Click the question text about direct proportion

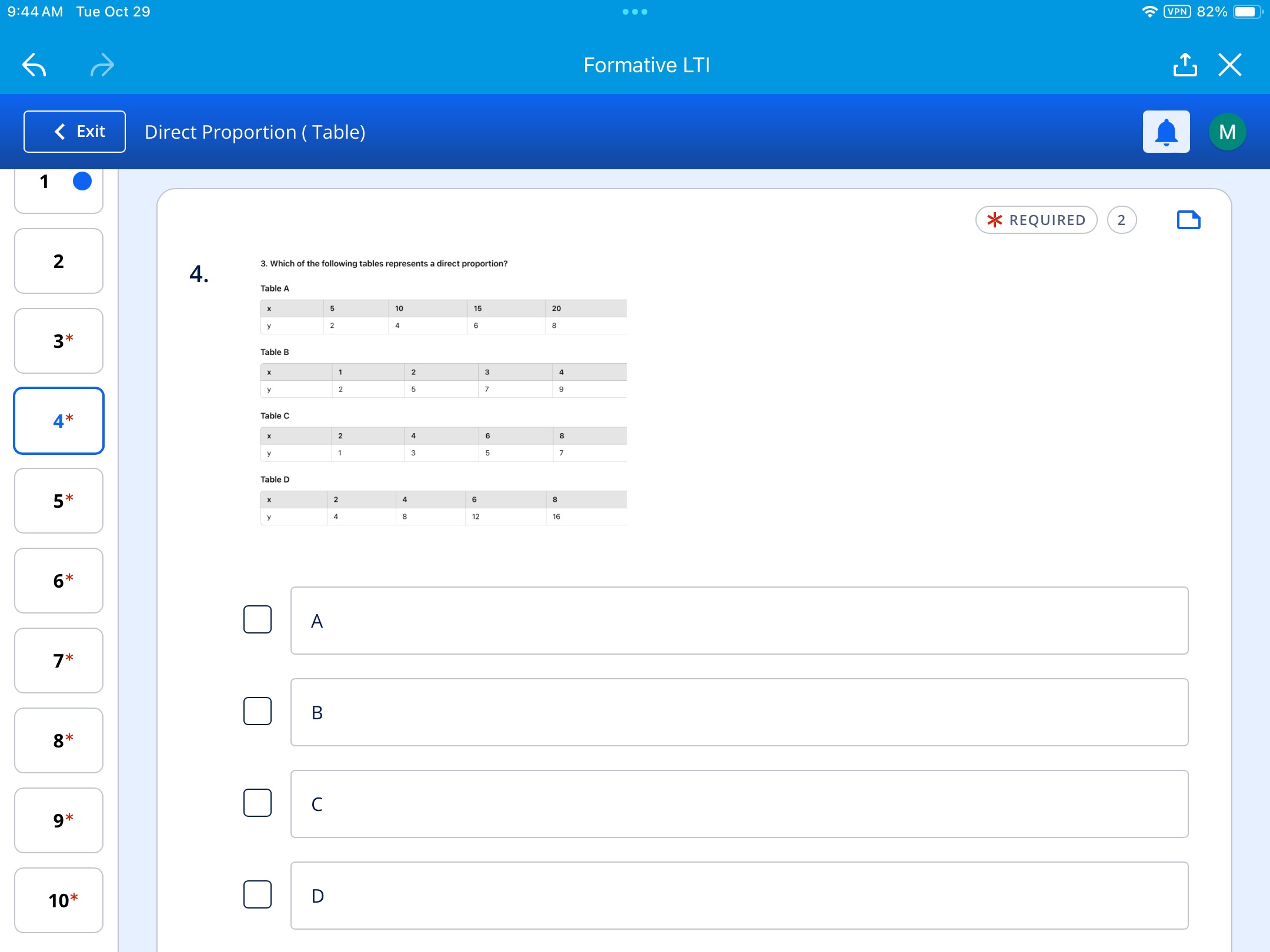click(x=384, y=263)
